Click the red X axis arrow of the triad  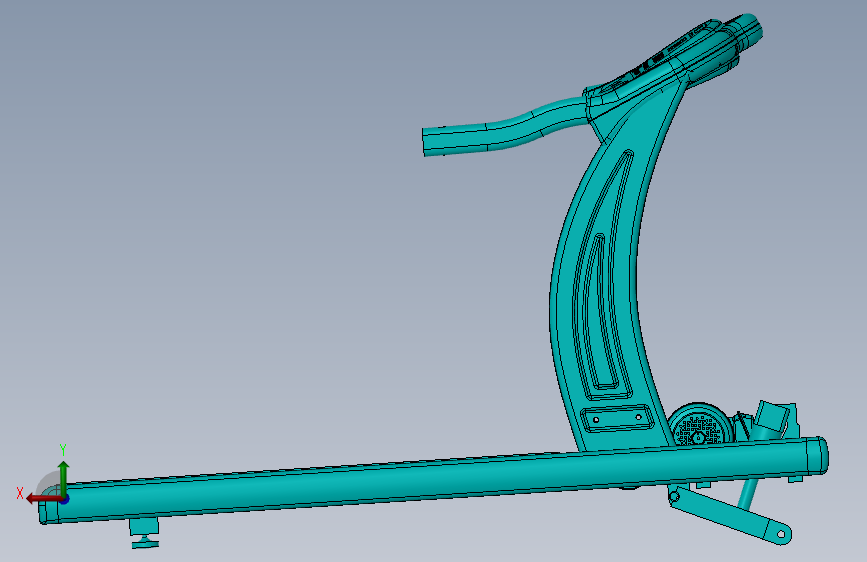(x=43, y=499)
